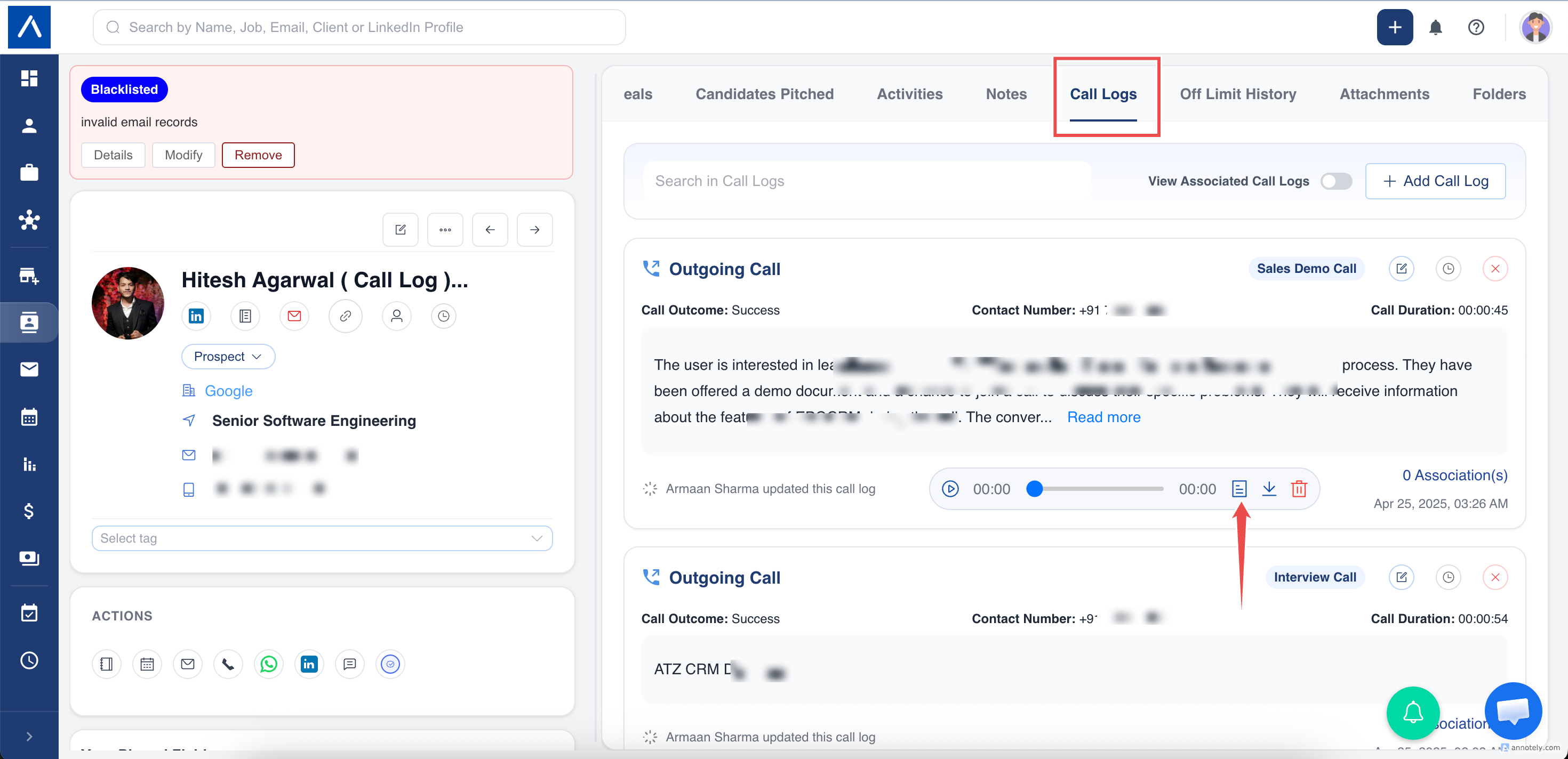Viewport: 1568px width, 759px height.
Task: Delete the Sales Demo Call log with red X
Action: 1495,269
